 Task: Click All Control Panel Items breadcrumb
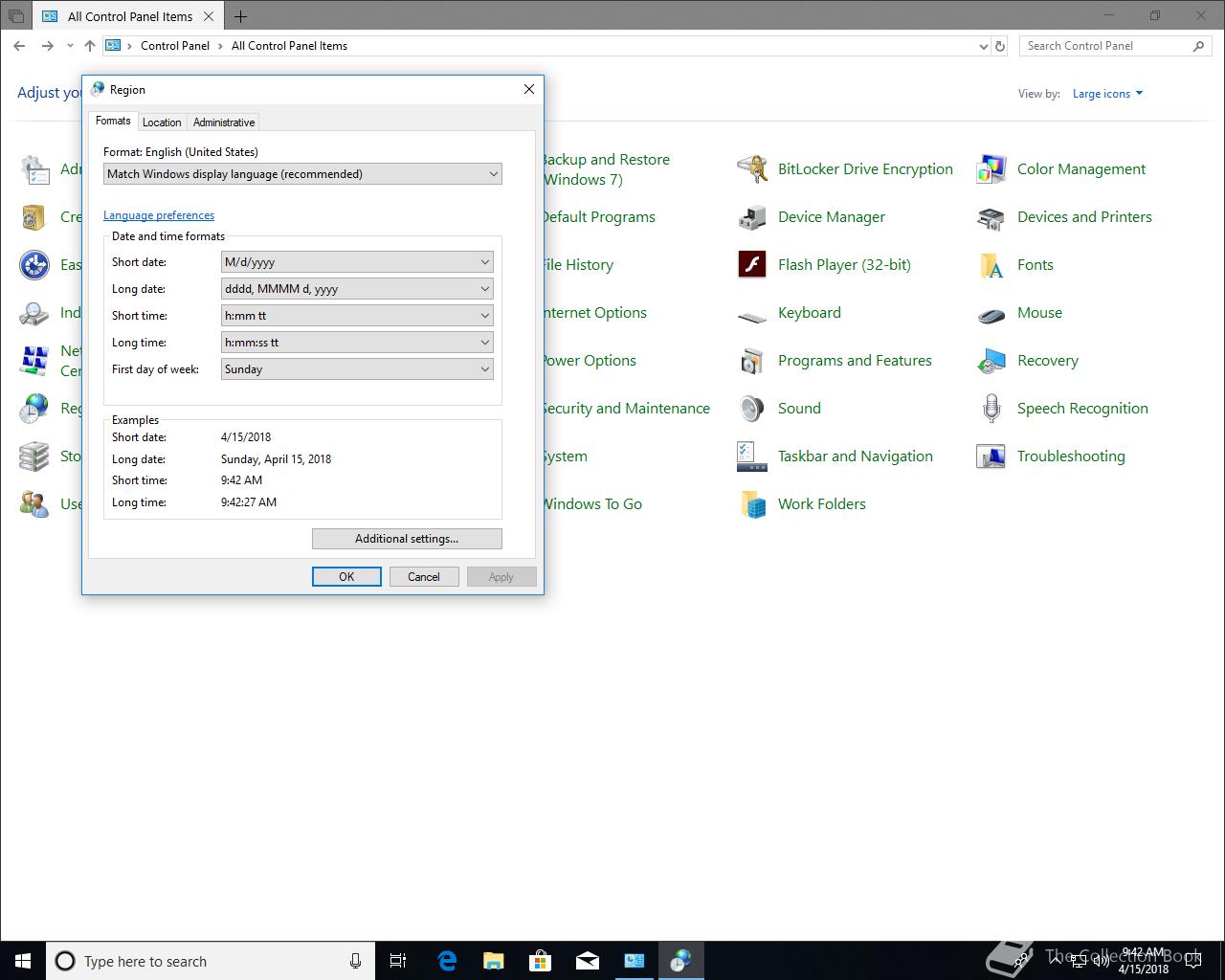click(289, 46)
